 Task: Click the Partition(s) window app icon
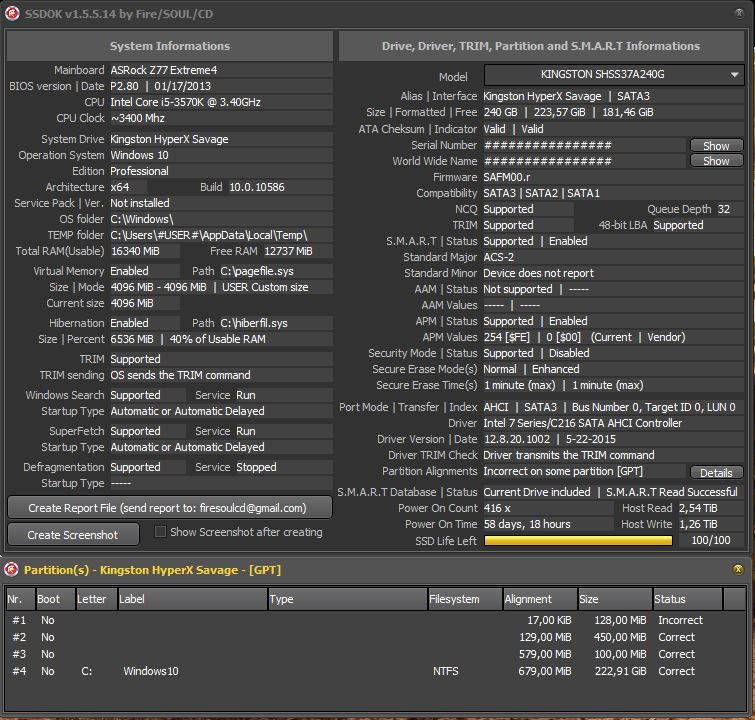12,570
